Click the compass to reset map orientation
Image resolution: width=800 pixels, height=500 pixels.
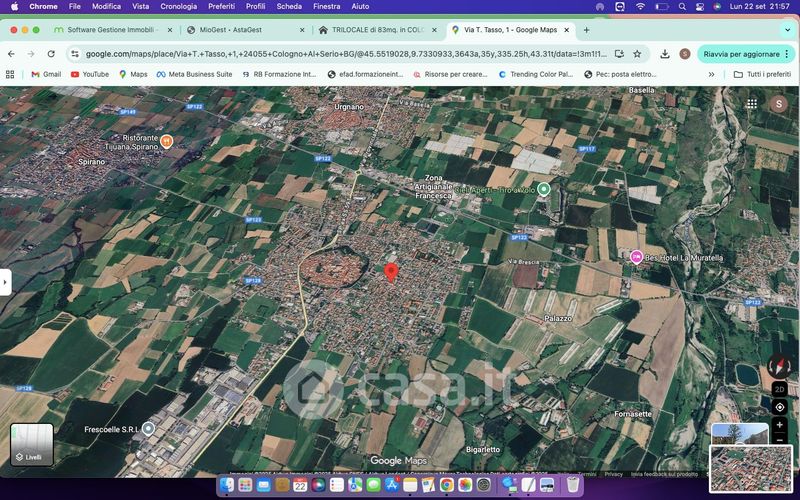click(x=779, y=367)
